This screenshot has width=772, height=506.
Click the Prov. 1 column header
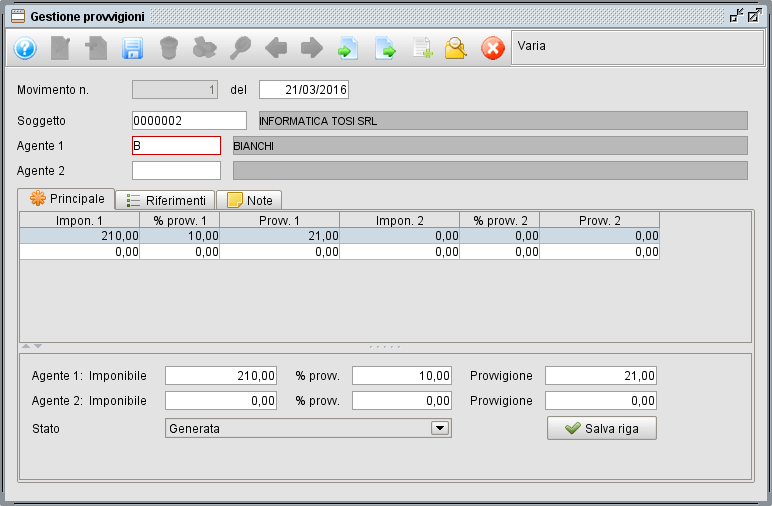279,220
